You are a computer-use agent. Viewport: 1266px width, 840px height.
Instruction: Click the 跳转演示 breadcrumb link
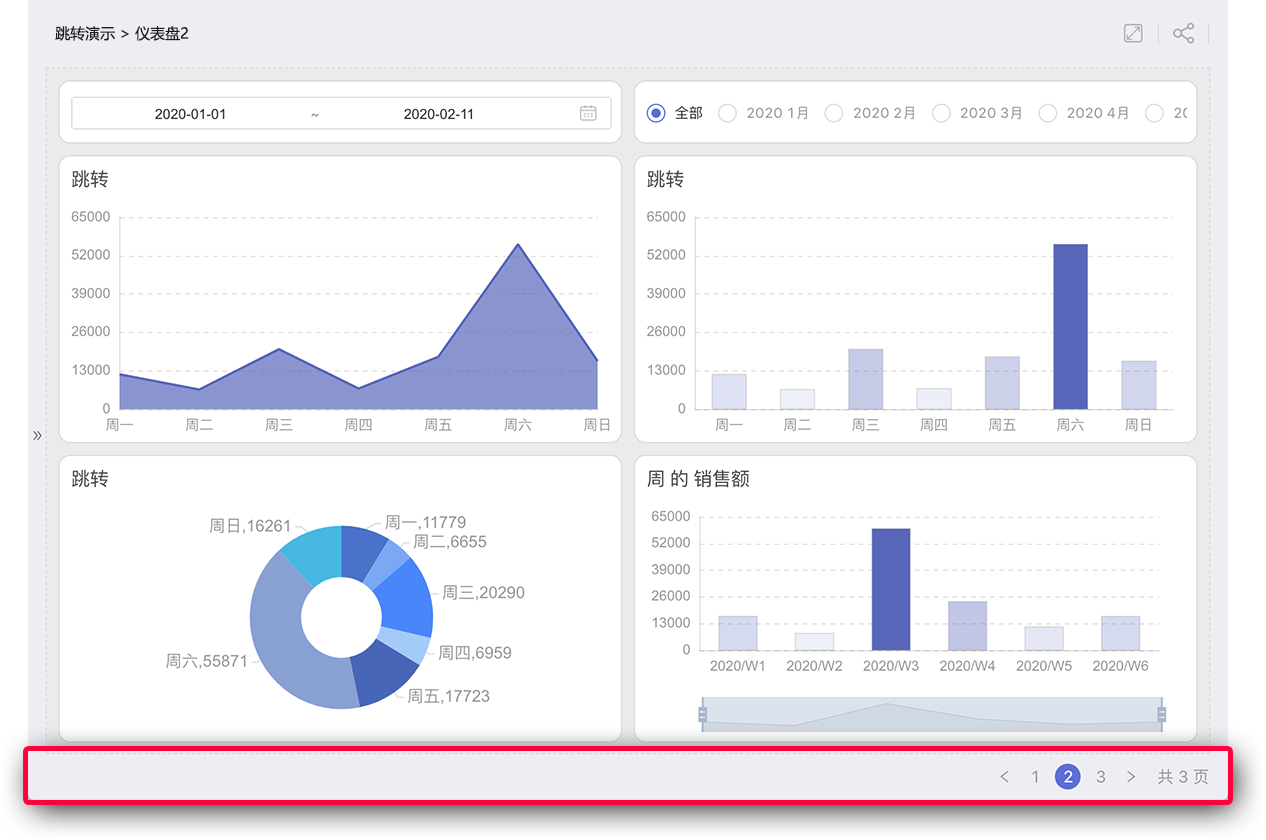84,33
